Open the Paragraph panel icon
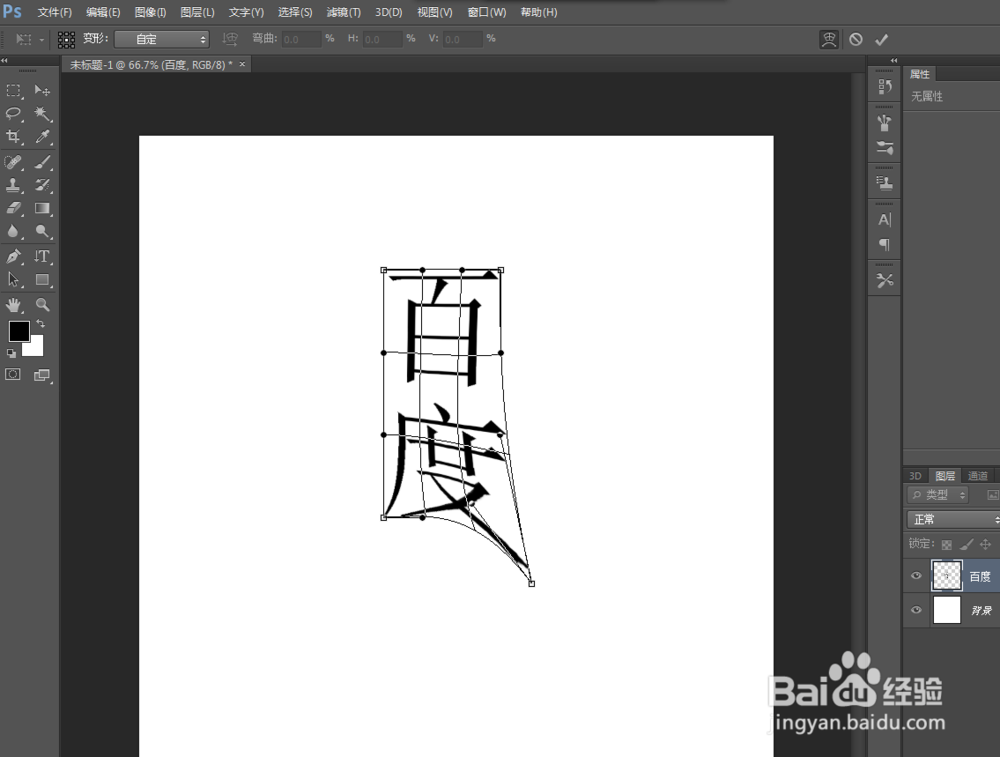The width and height of the screenshot is (1000, 757). (885, 244)
